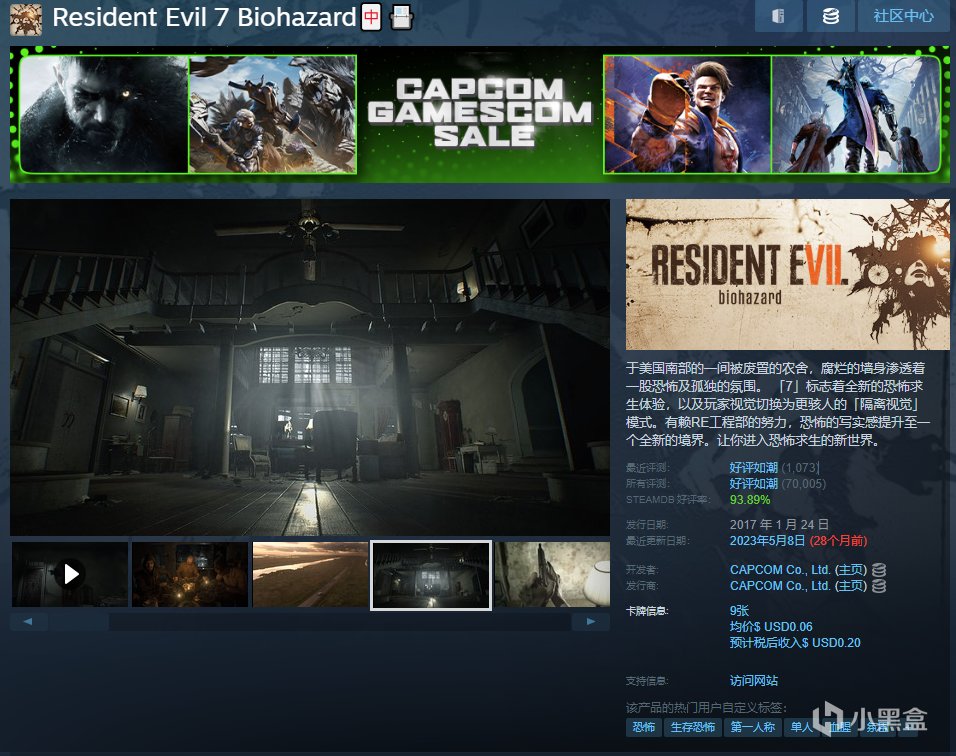Open 预计税后收入$ USD0.20 link
Viewport: 956px width, 756px height.
click(x=795, y=643)
